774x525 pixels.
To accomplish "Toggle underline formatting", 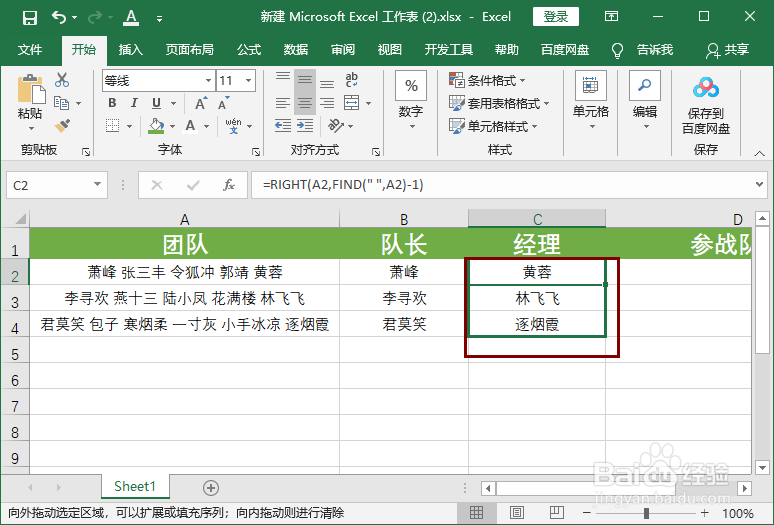I will point(156,103).
